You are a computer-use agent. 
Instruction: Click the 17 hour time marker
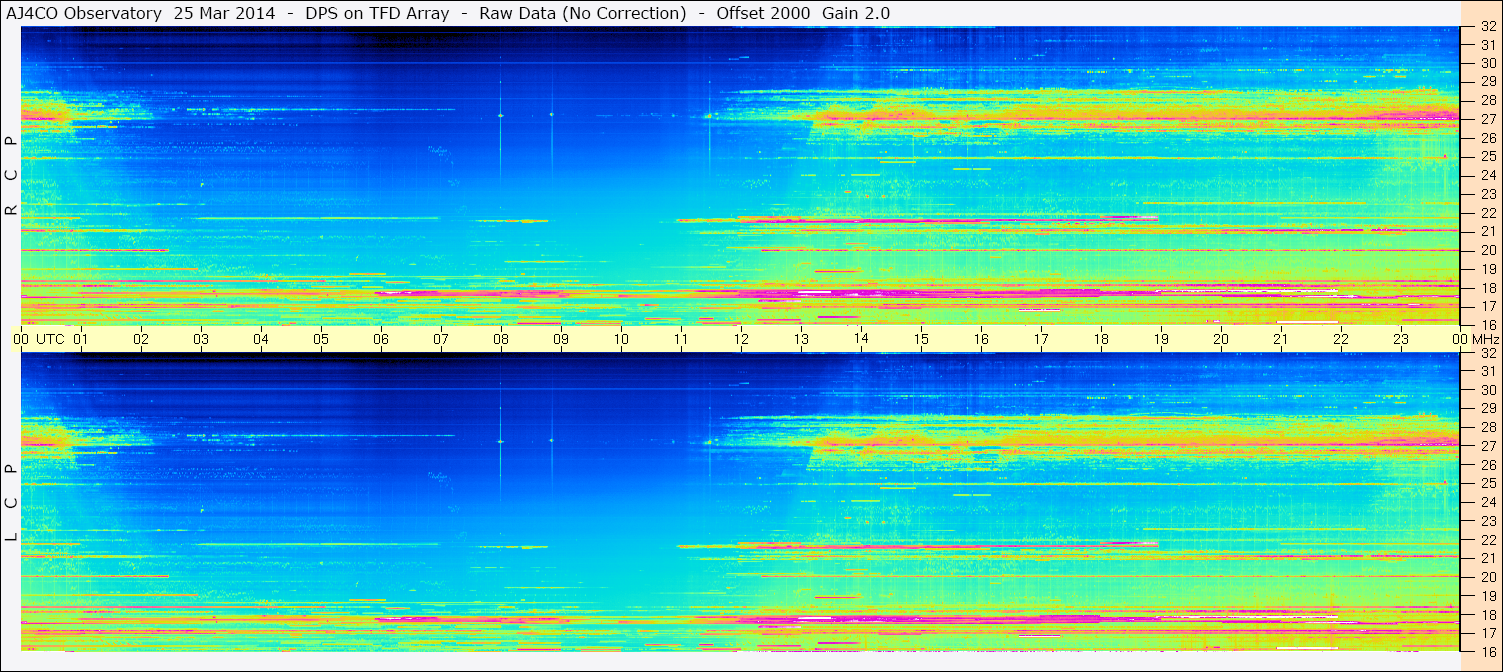[x=1041, y=339]
